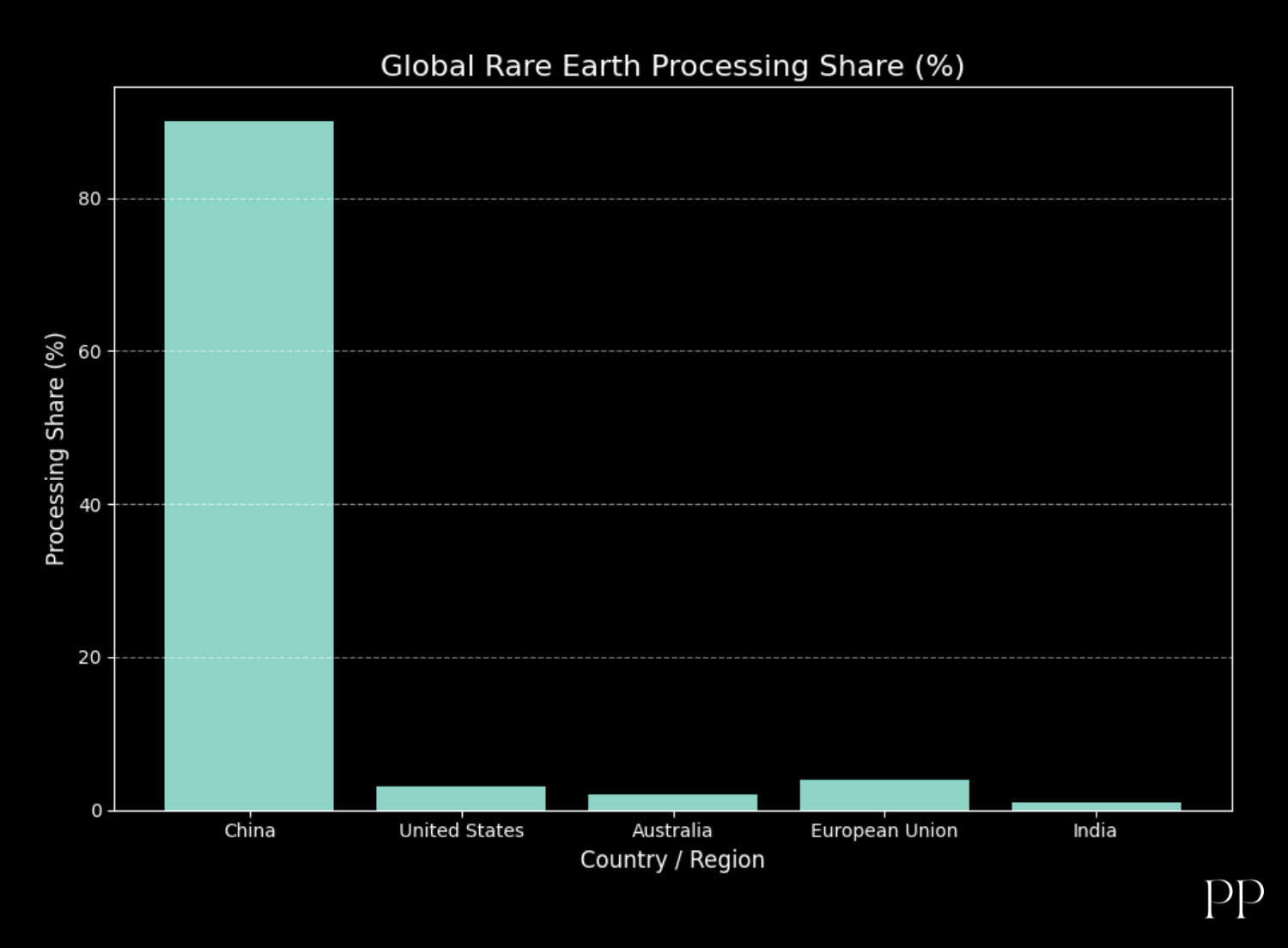Click the 'Country / Region' x-axis label
This screenshot has width=1288, height=948.
(672, 860)
